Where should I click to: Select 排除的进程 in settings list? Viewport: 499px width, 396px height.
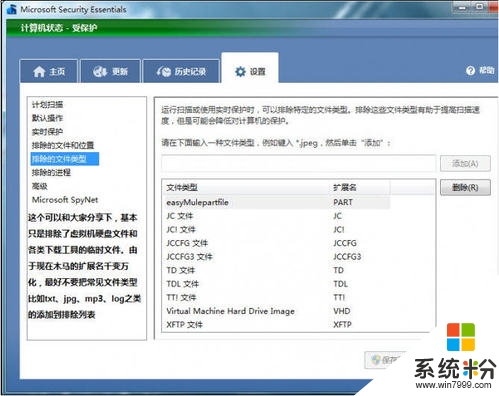tap(51, 173)
